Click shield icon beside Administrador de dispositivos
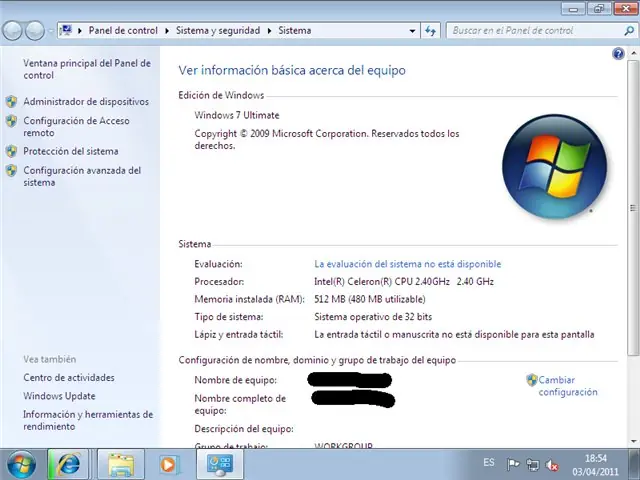 tap(11, 102)
